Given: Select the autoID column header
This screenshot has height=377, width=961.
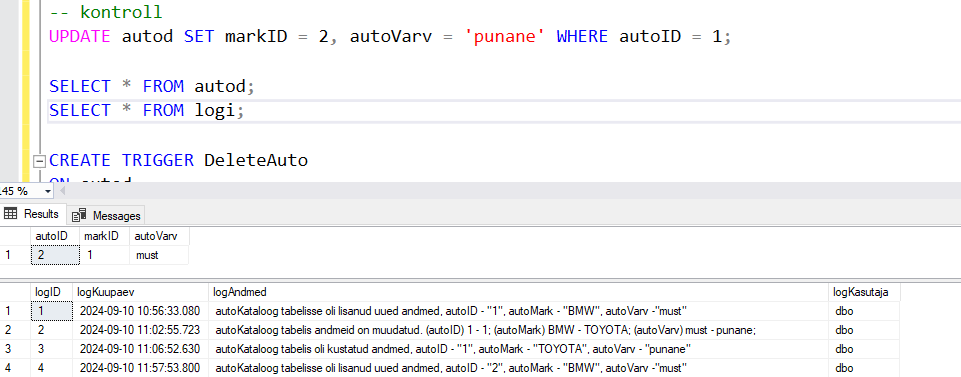Looking at the screenshot, I should tap(55, 236).
